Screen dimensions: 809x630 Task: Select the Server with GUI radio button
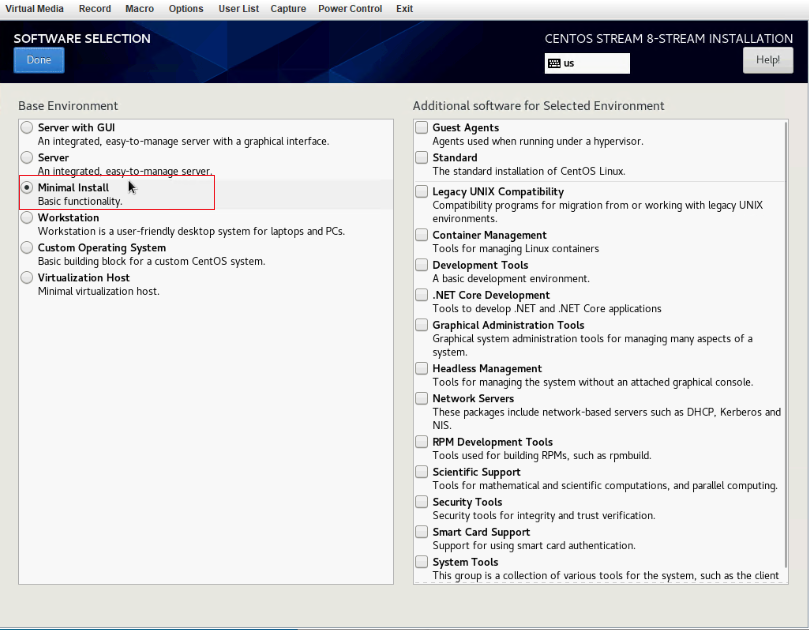tap(27, 127)
